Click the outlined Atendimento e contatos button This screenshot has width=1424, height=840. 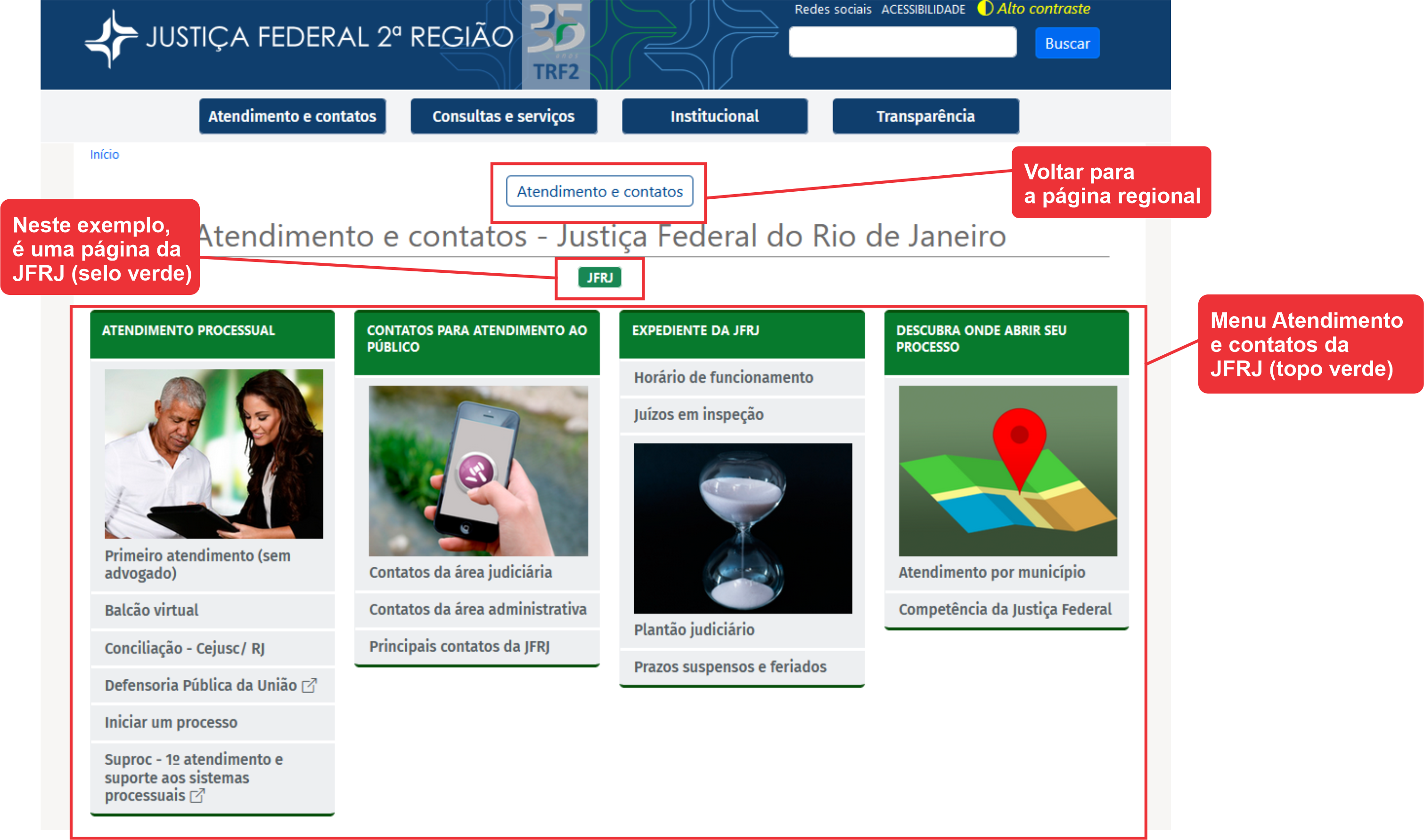pos(599,191)
